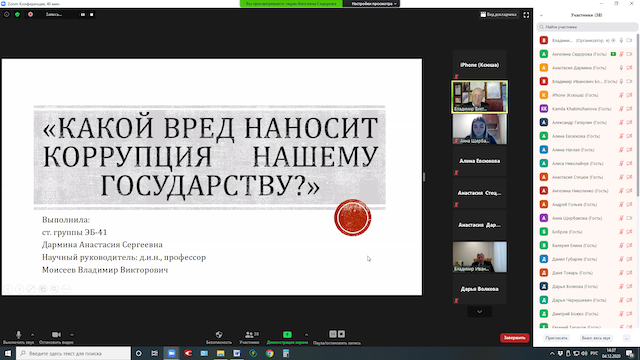Screen dimensions: 640x360
Task: Open Cortana circle on taskbar
Action: point(138,353)
